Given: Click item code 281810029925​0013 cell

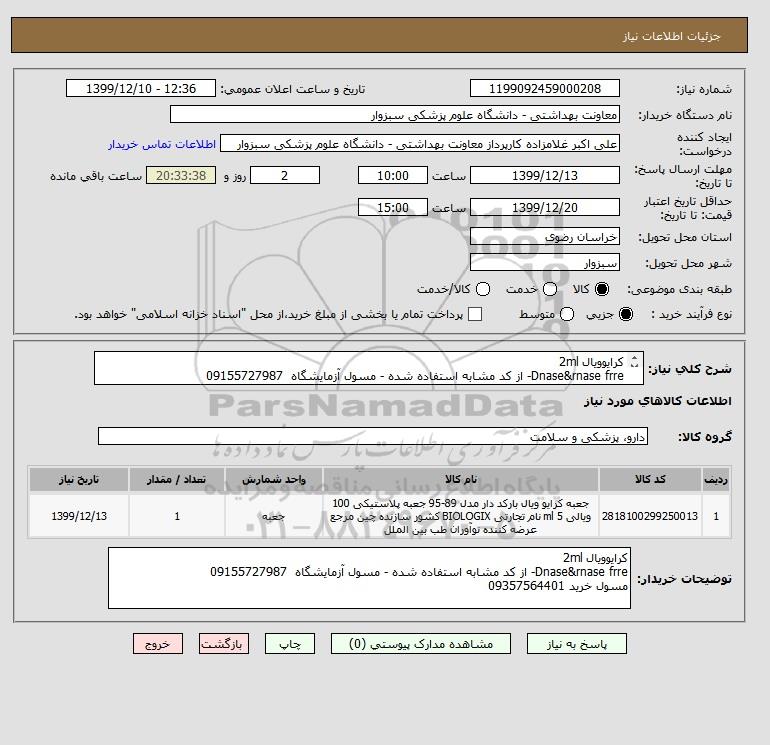Looking at the screenshot, I should tap(650, 516).
